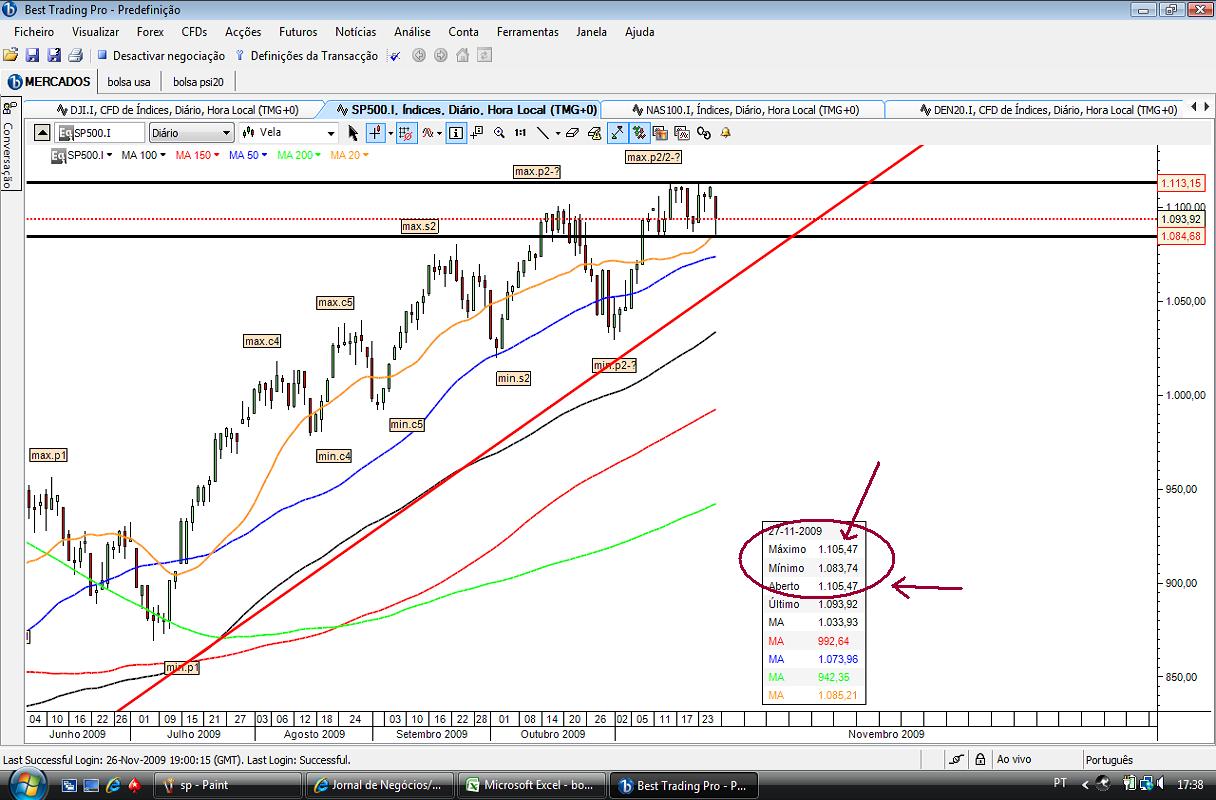This screenshot has width=1216, height=800.
Task: Switch to Jornal de Negócios taskbar window
Action: [x=380, y=785]
